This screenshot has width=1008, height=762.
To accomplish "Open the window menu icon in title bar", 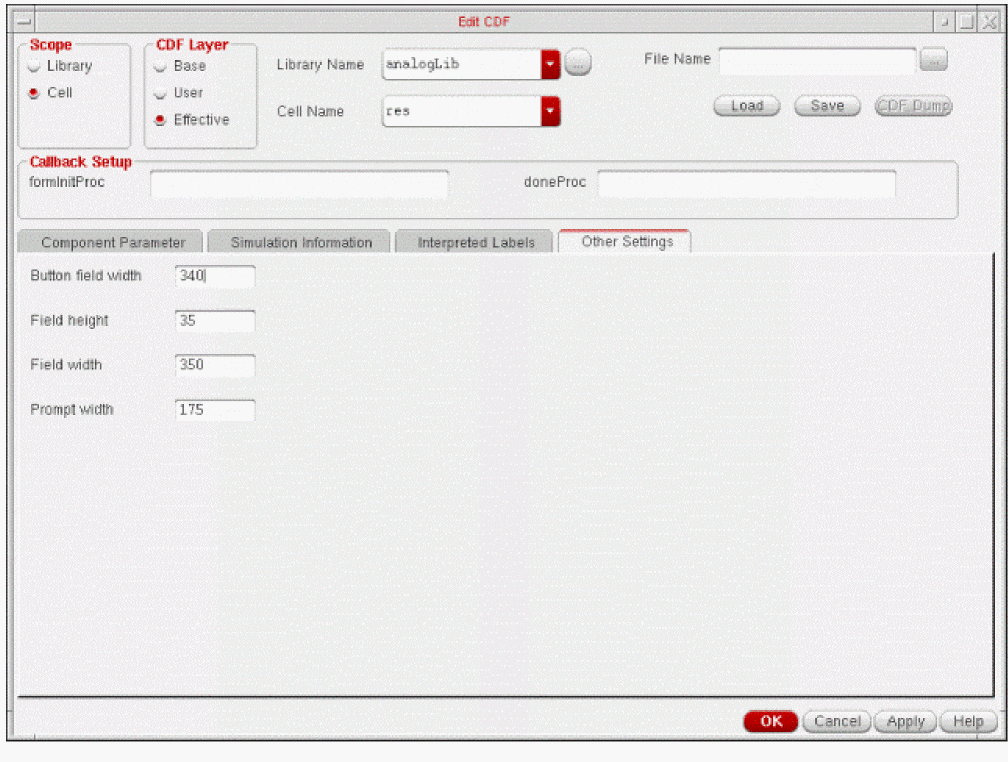I will click(23, 22).
